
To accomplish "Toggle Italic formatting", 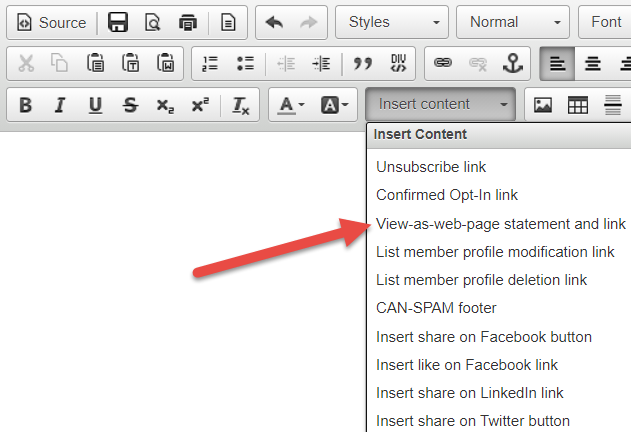I will [x=61, y=105].
